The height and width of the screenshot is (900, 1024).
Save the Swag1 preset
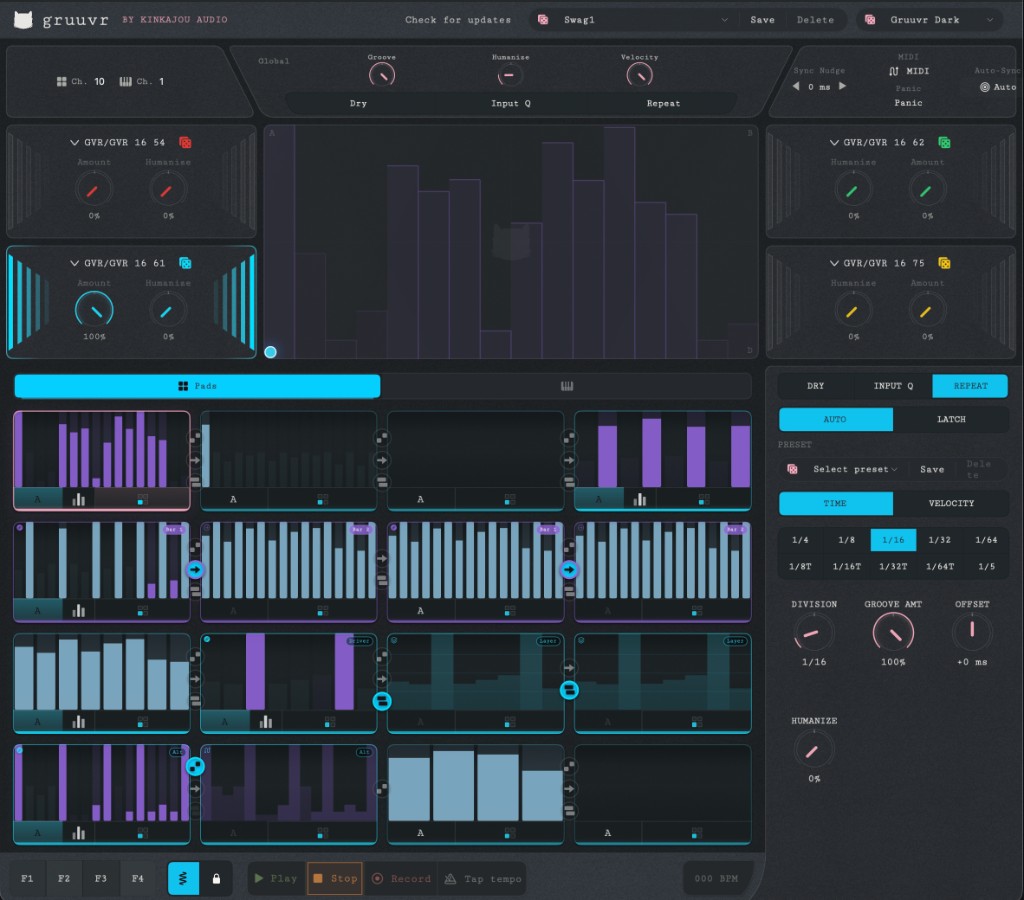point(762,20)
